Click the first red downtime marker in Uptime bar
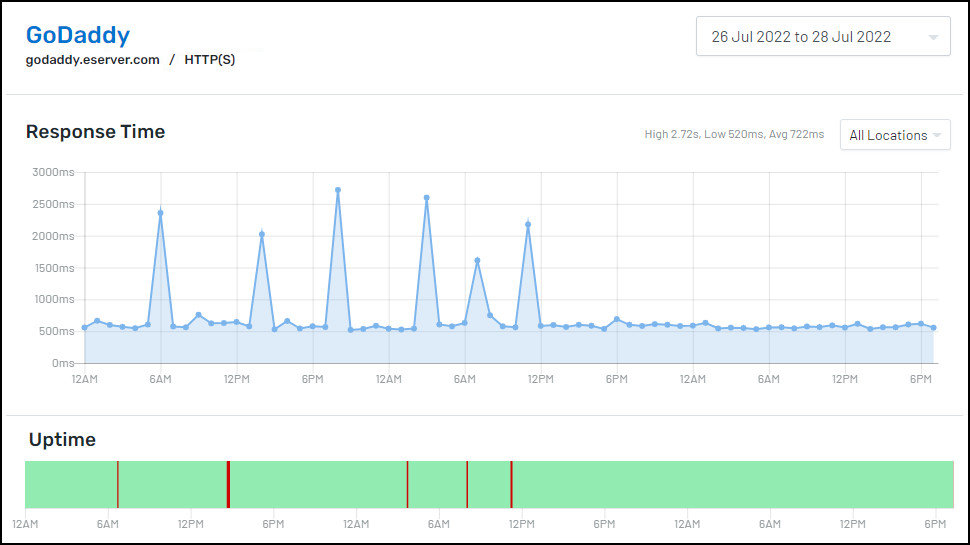970x545 pixels. point(118,484)
